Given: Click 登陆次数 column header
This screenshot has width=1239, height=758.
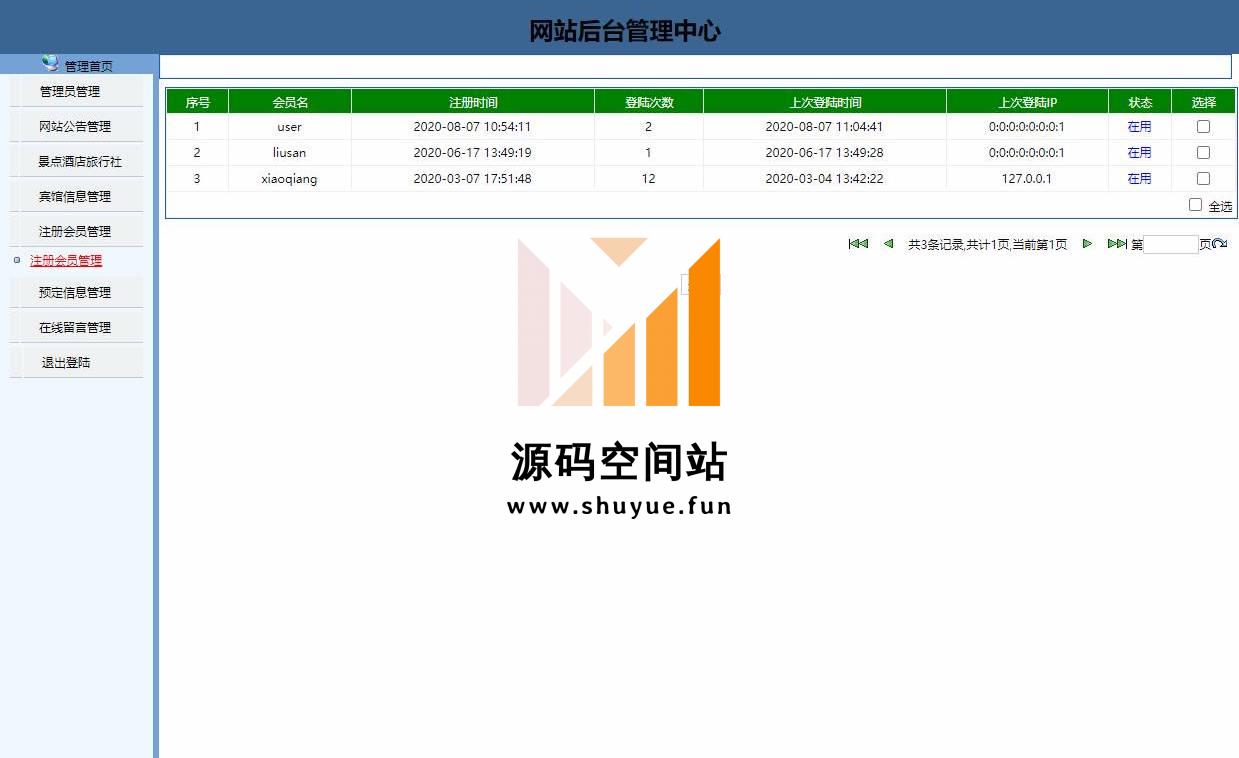Looking at the screenshot, I should tap(649, 102).
